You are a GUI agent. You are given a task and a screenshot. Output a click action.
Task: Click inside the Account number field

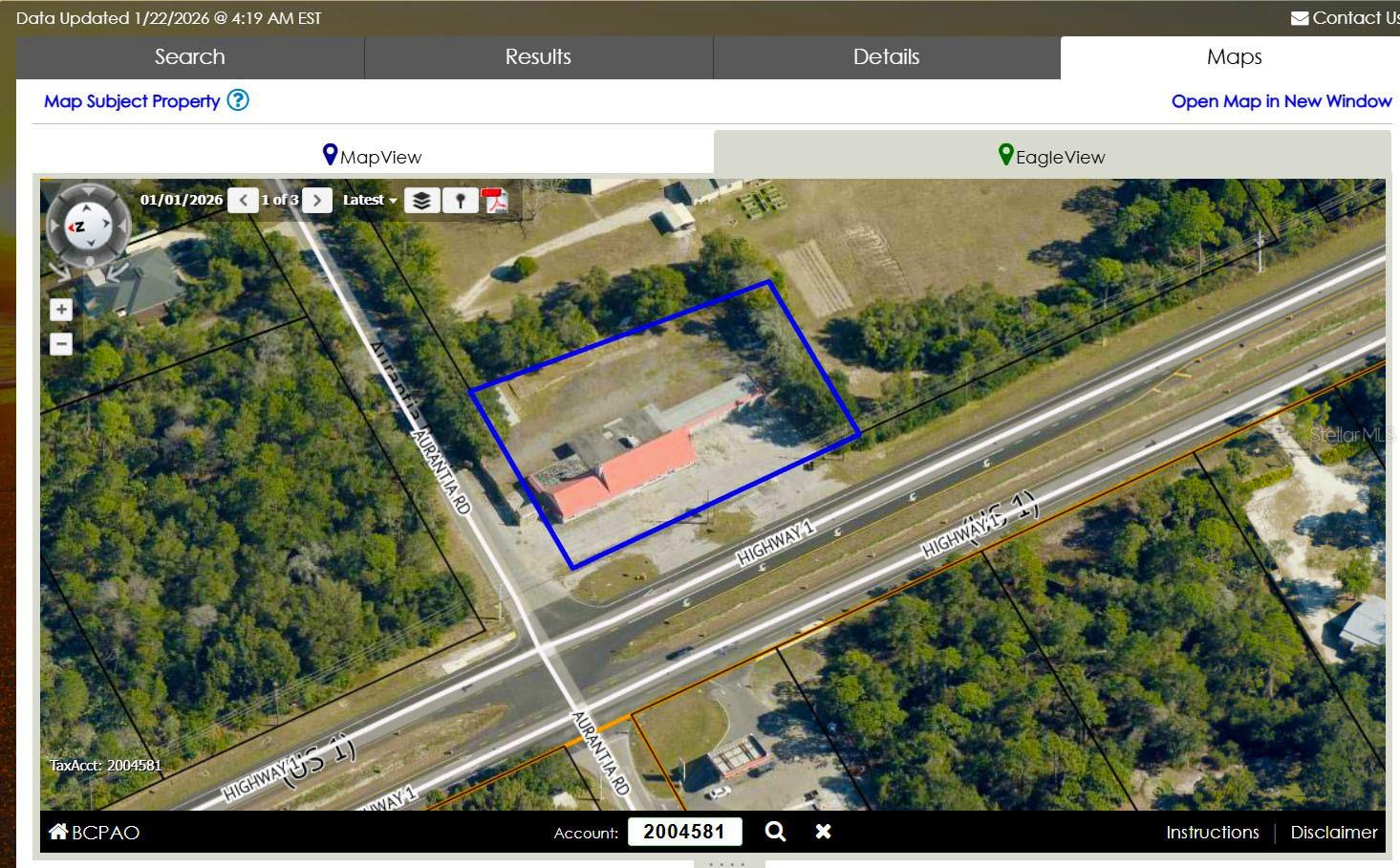click(x=684, y=831)
